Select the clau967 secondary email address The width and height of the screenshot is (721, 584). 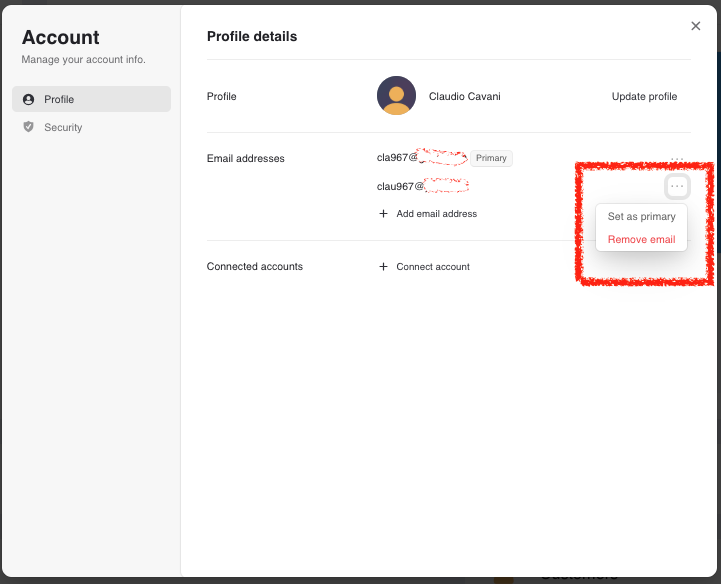coord(422,186)
